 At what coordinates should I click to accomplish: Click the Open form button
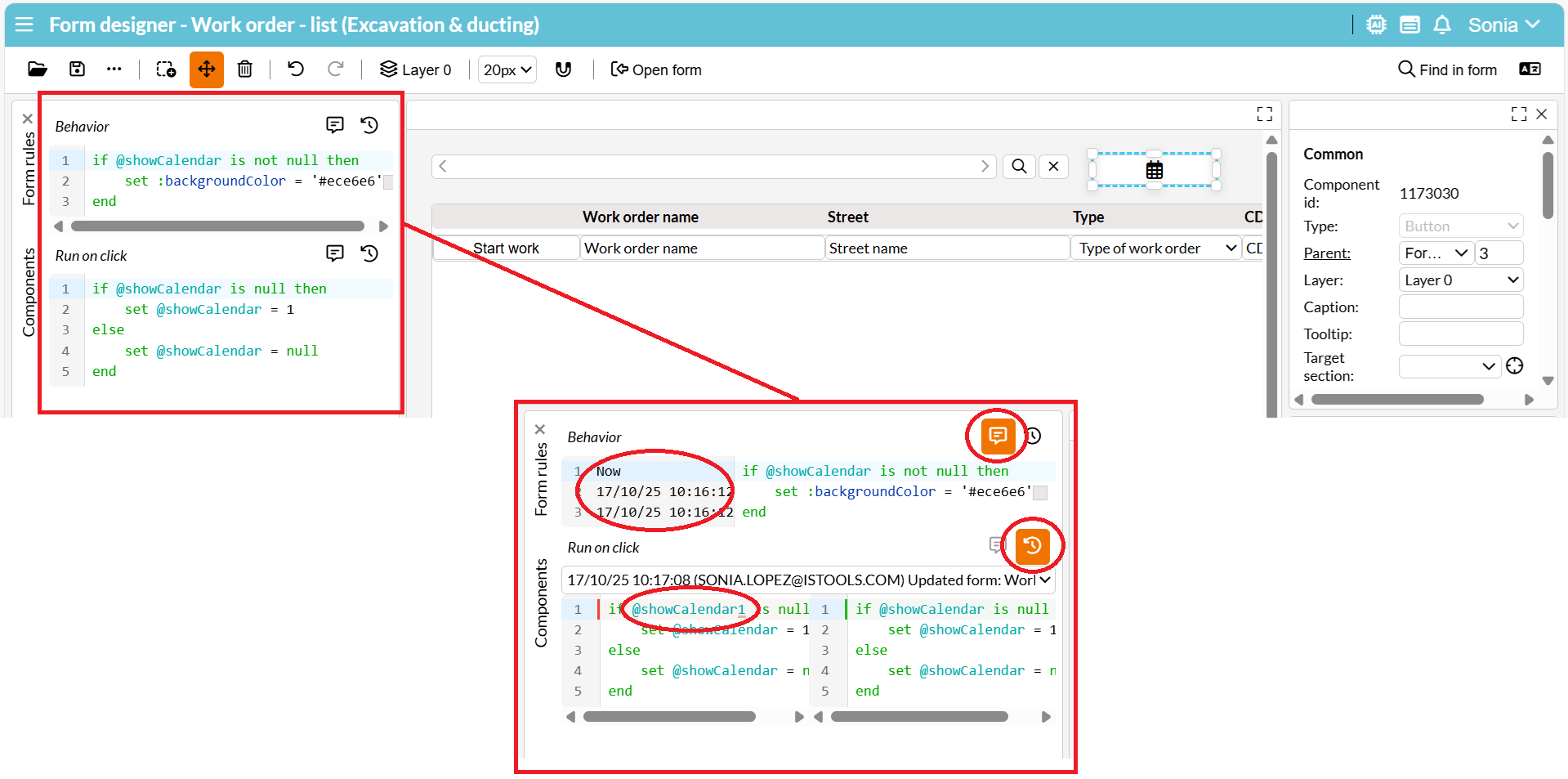coord(656,69)
